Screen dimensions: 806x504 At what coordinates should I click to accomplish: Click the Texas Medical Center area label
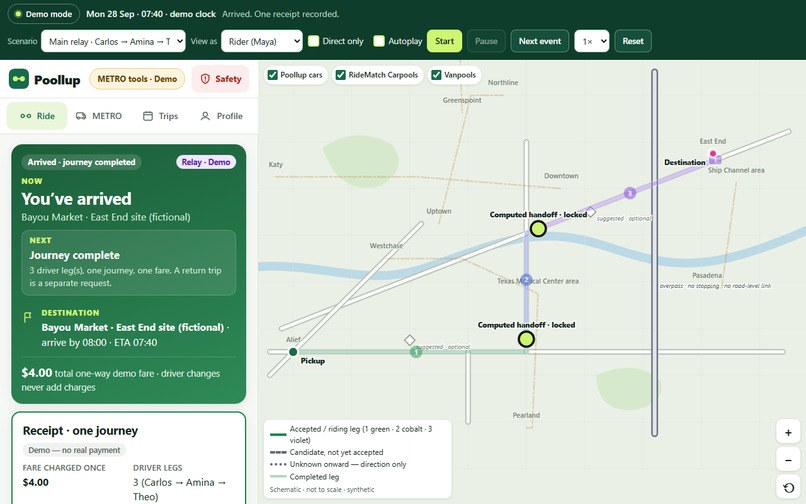[538, 281]
